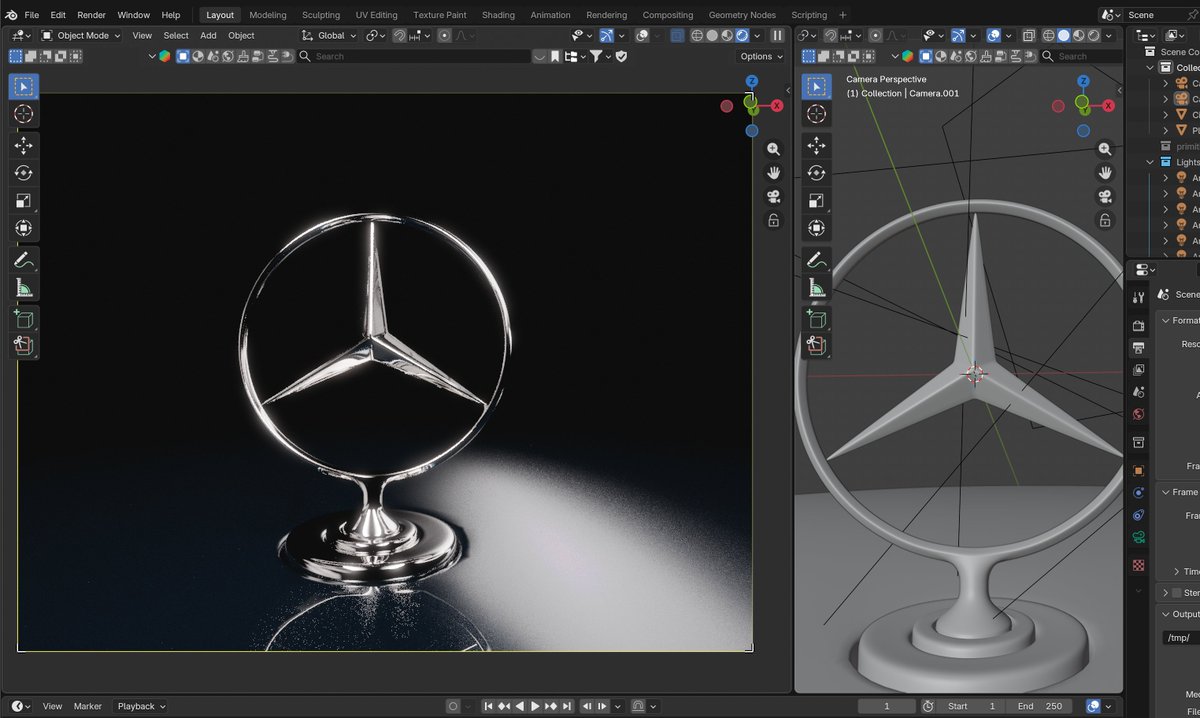Viewport: 1200px width, 718px height.
Task: Activate Move tool in Camera Perspective viewport
Action: (816, 146)
